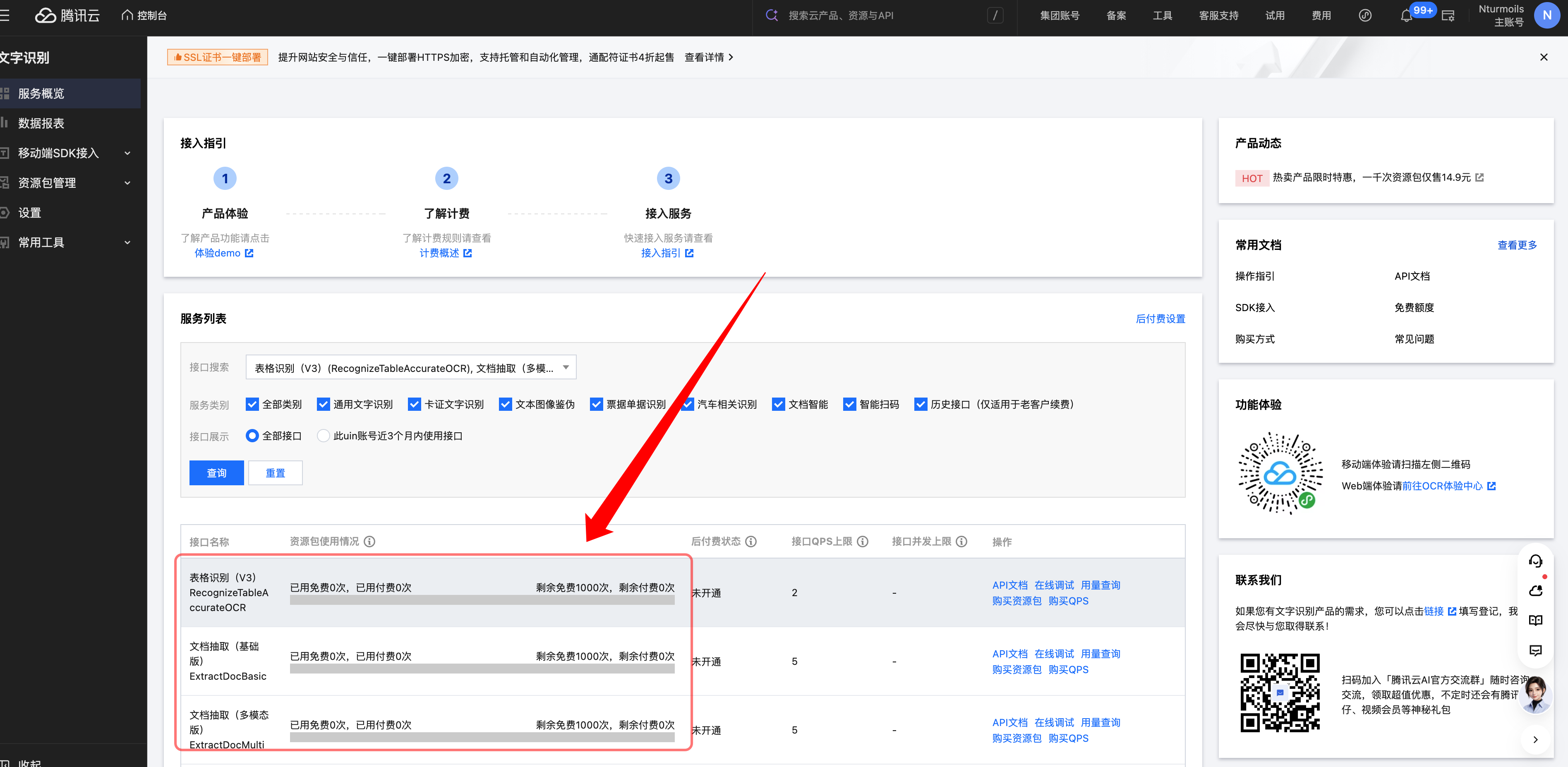Screen dimensions: 1568x767
Task: Click 查看更多 in 常用文档
Action: 1518,245
